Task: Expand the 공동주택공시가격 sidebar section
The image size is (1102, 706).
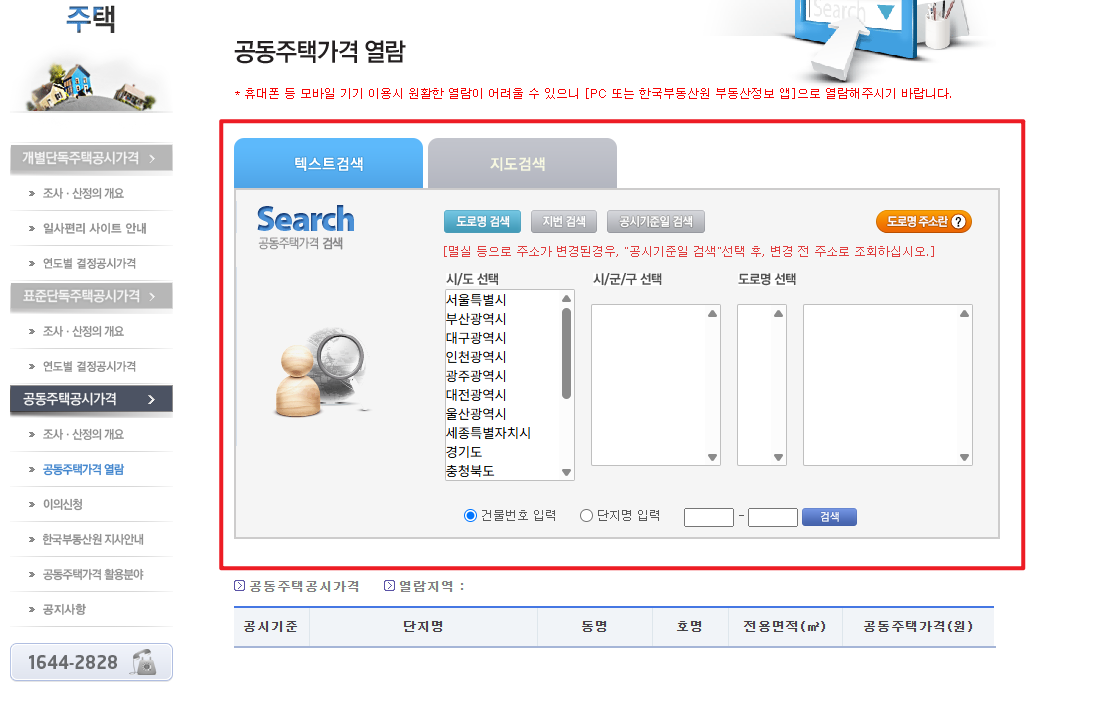Action: click(x=91, y=399)
